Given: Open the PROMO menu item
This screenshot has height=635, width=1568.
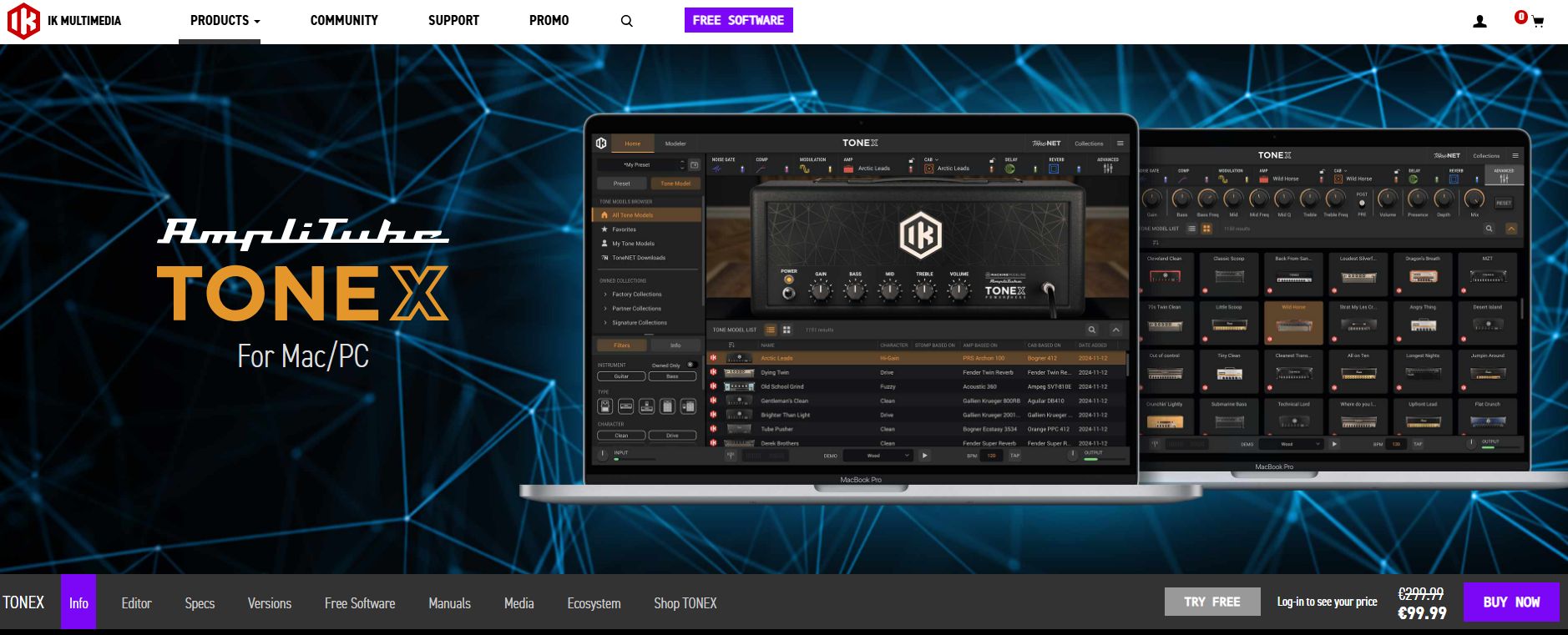Looking at the screenshot, I should click(549, 21).
